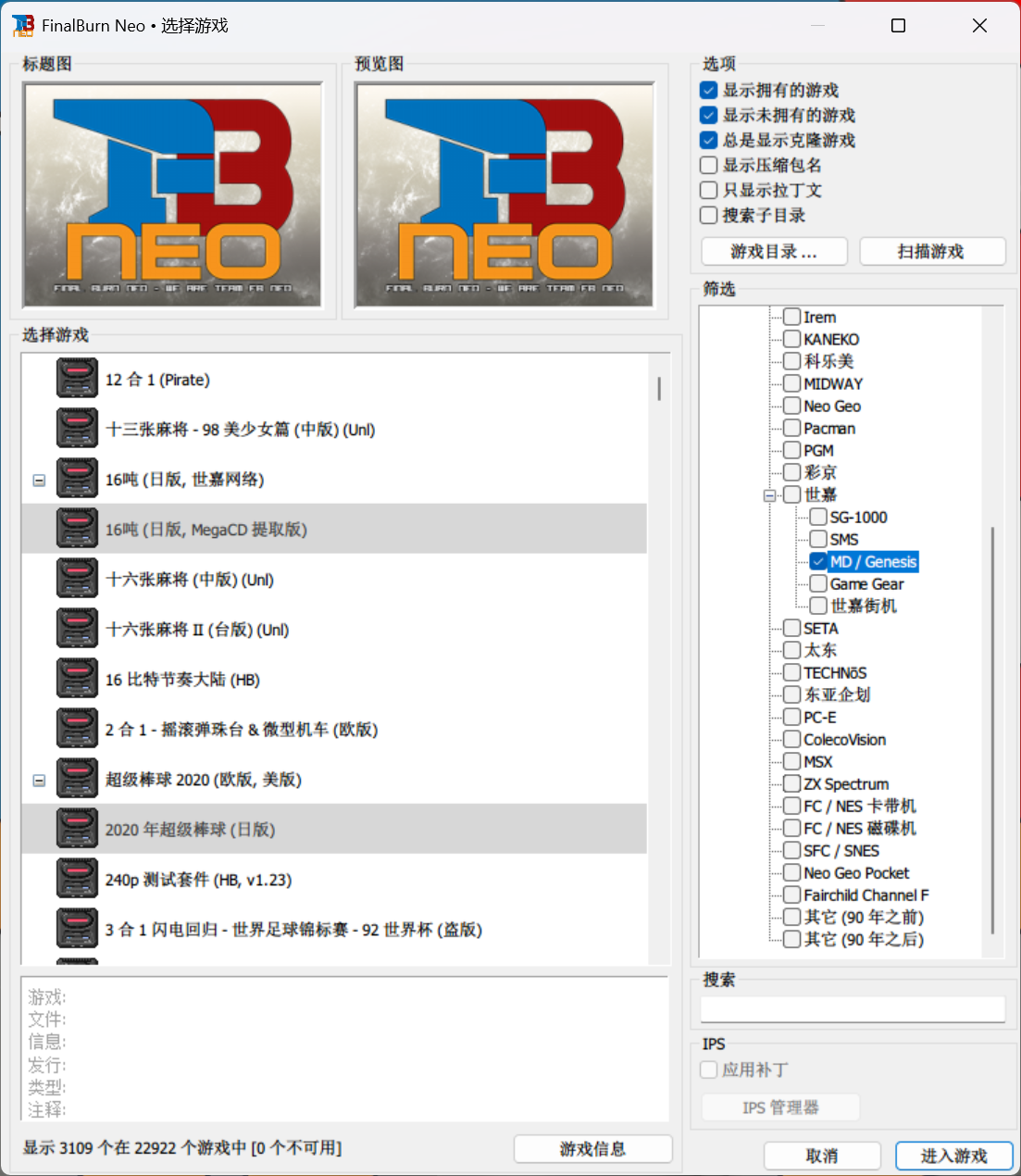This screenshot has height=1176, width=1021.
Task: Toggle 显示拥有的游戏 checkbox
Action: pos(709,90)
